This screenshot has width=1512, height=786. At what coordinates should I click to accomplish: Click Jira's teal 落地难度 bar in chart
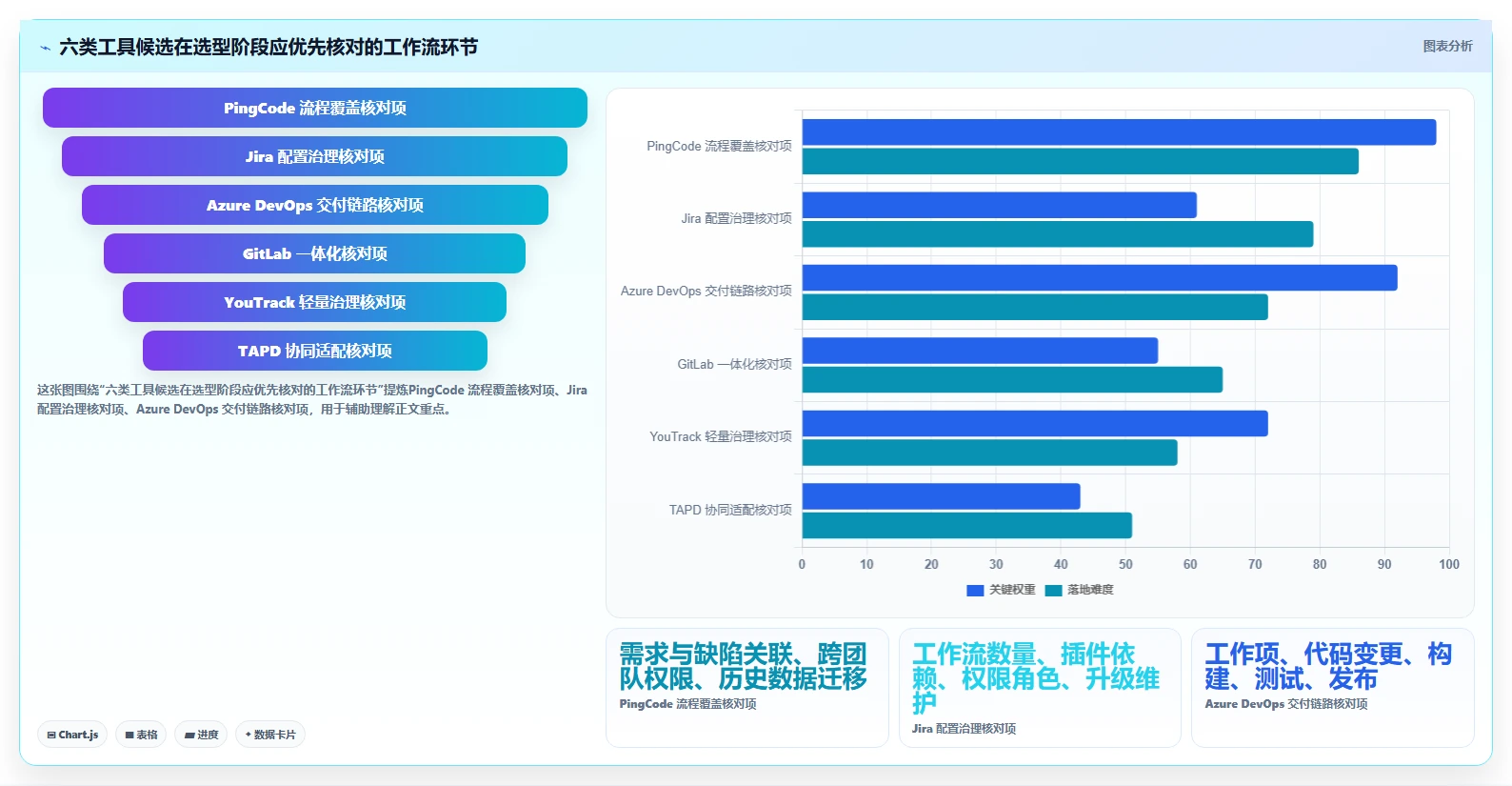(1058, 234)
